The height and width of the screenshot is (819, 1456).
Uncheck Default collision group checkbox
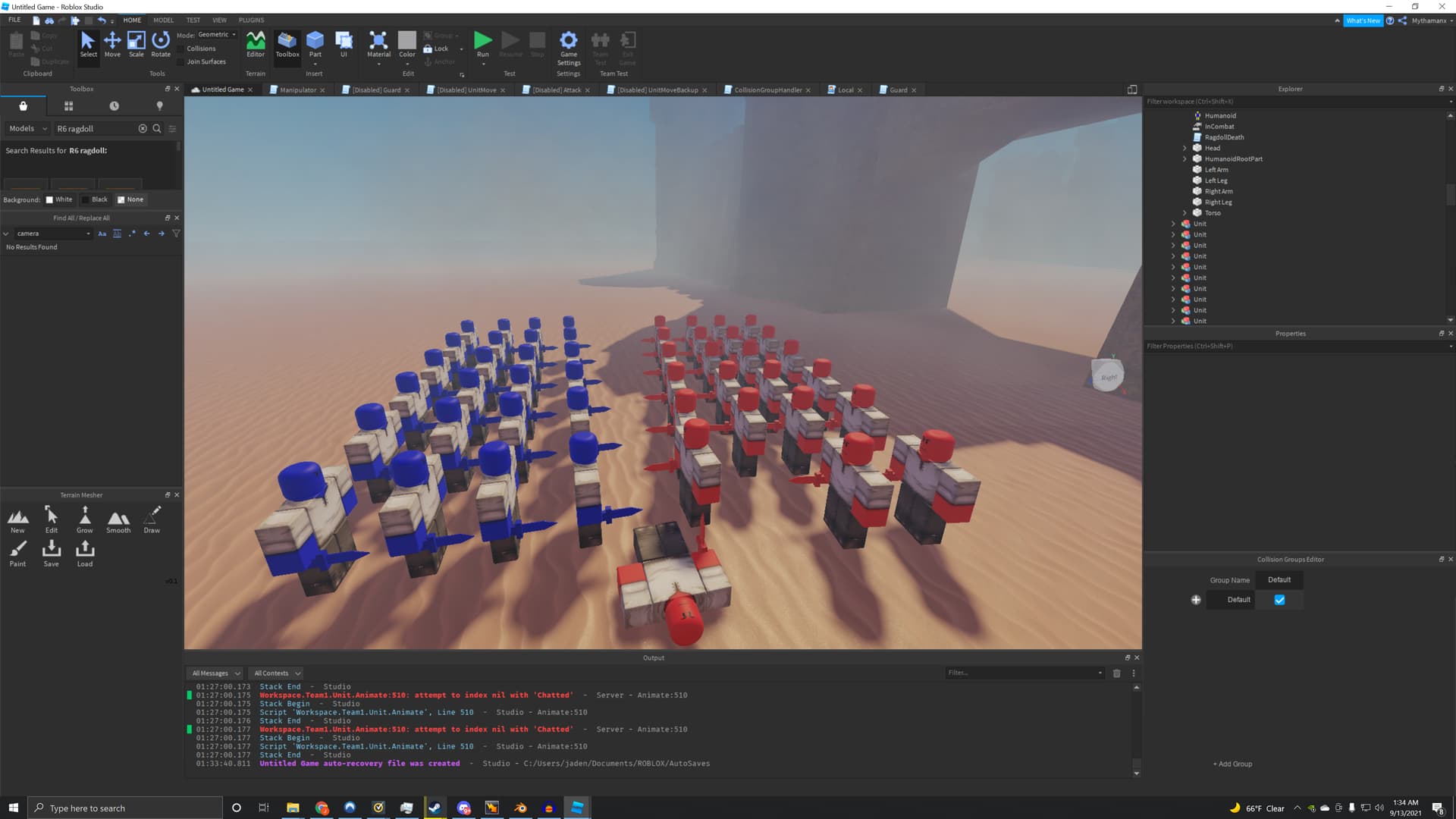point(1279,600)
